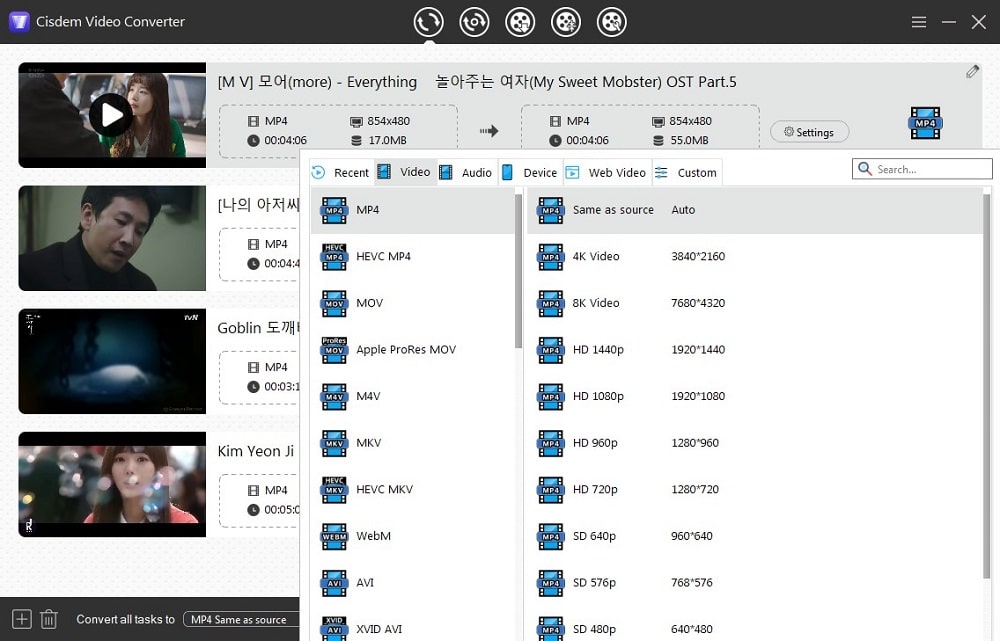Click the pencil edit icon on first video
This screenshot has width=1000, height=641.
972,72
